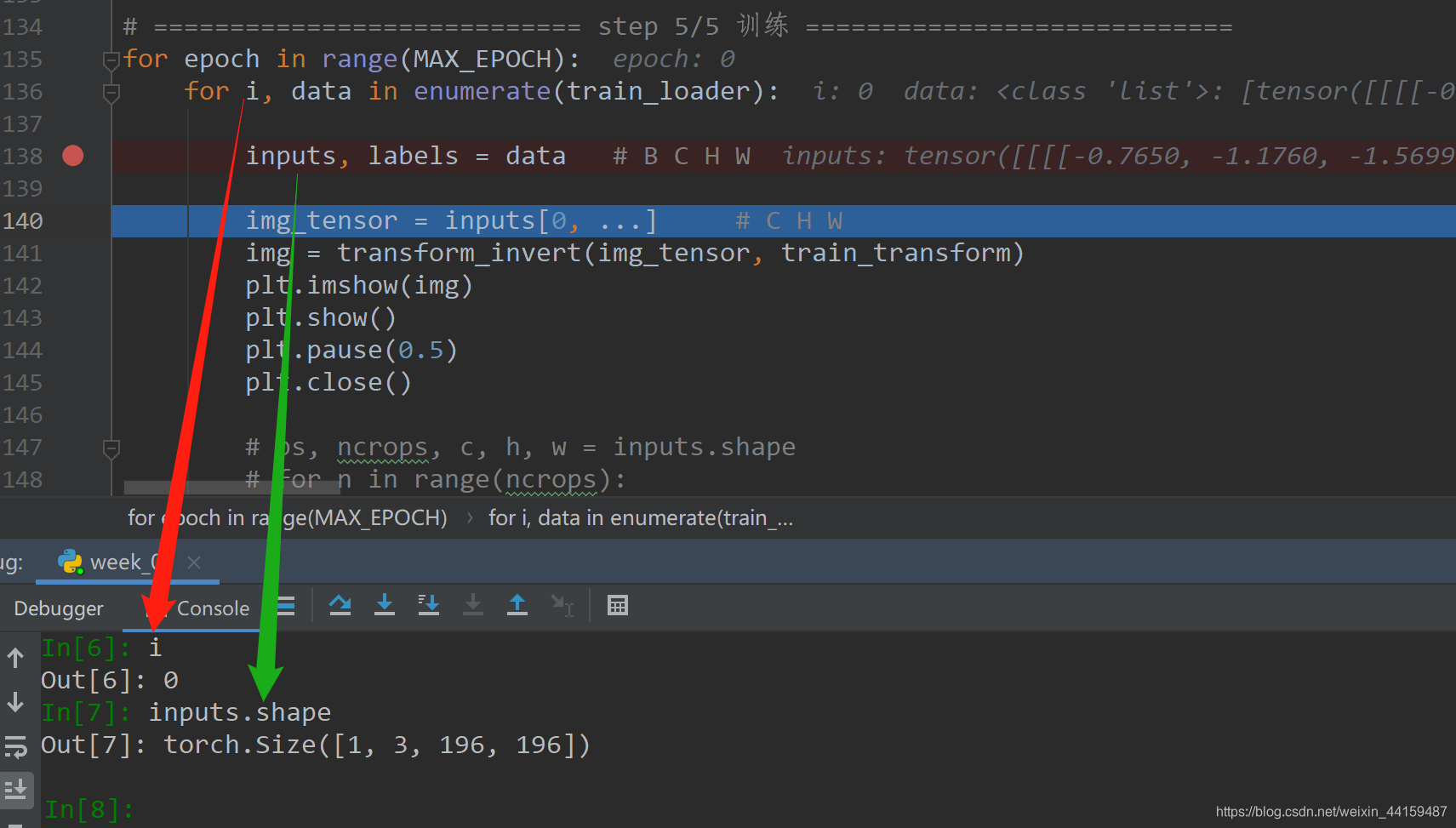Click the Show Execution Point icon
Screen dimensions: 1456x828
click(286, 605)
